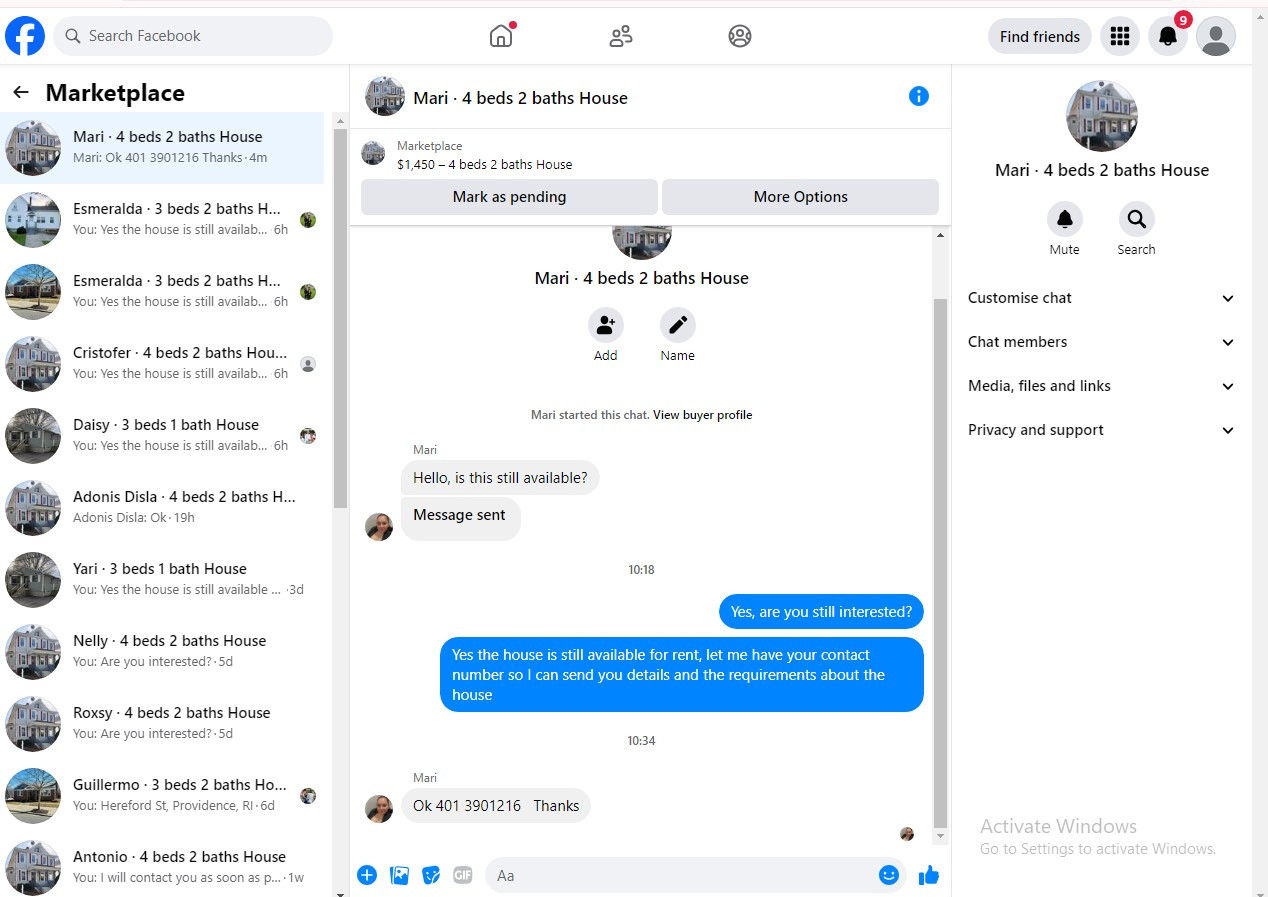This screenshot has height=897, width=1268.
Task: Click the Find friends button
Action: (1040, 36)
